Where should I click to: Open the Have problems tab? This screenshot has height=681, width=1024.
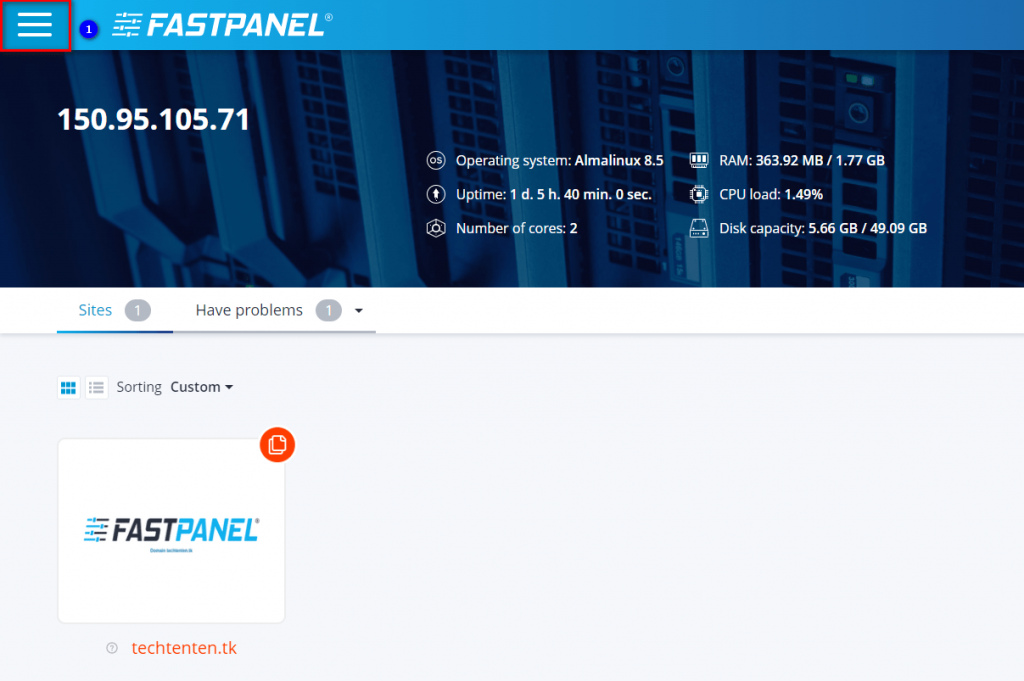tap(249, 310)
